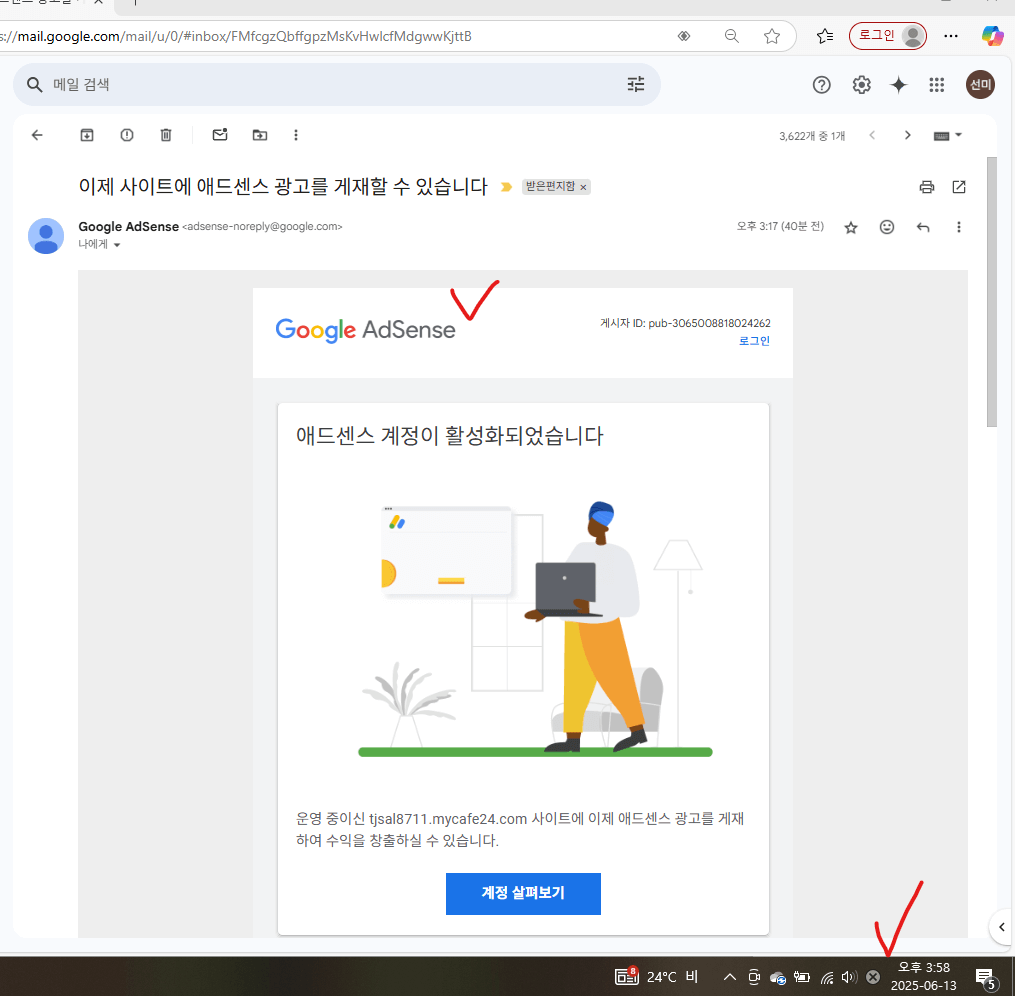Click the browser 로그인 profile button
The width and height of the screenshot is (1015, 996).
pyautogui.click(x=887, y=36)
